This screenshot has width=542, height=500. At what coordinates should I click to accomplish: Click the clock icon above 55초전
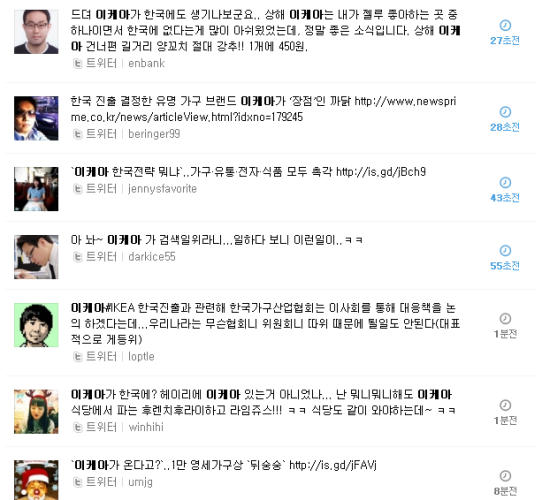(505, 251)
